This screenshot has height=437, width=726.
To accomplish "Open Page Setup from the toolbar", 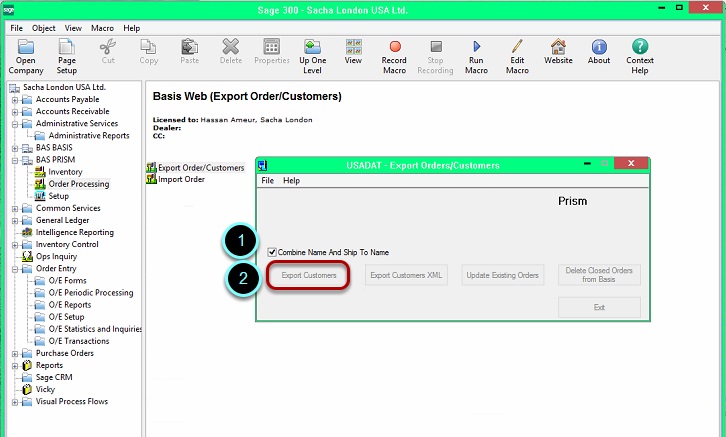I will (67, 47).
